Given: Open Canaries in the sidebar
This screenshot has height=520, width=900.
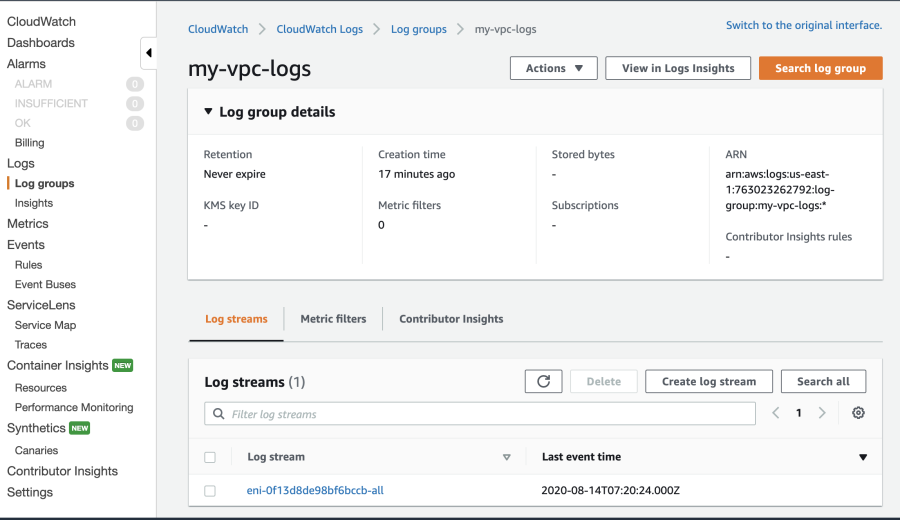Looking at the screenshot, I should (x=36, y=451).
